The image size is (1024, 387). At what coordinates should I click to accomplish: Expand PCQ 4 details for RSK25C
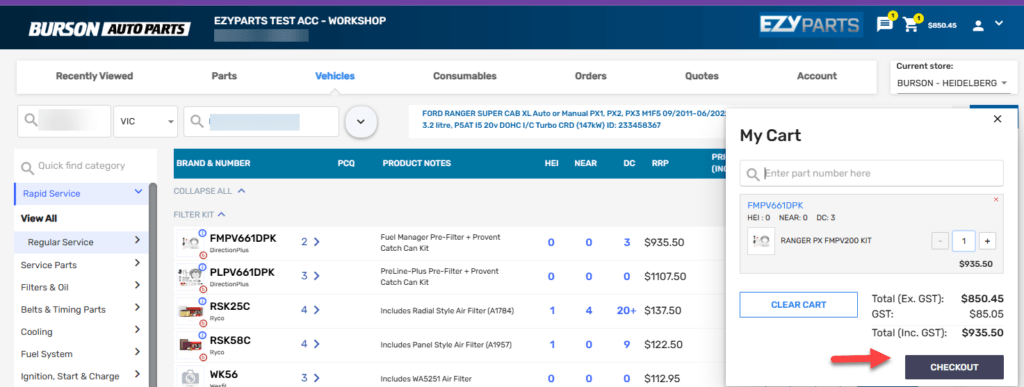point(310,310)
